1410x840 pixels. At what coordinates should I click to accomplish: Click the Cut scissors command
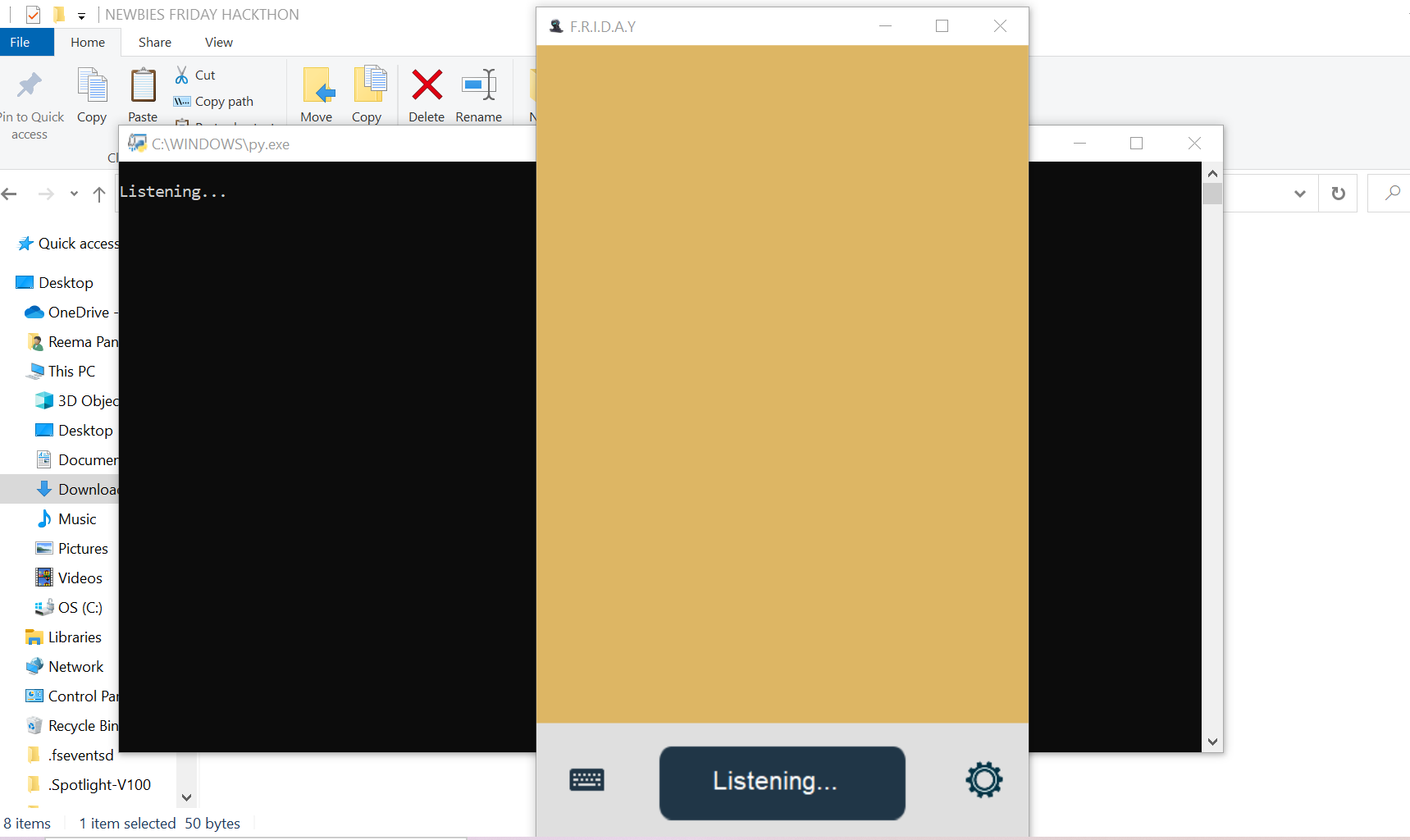pyautogui.click(x=194, y=75)
